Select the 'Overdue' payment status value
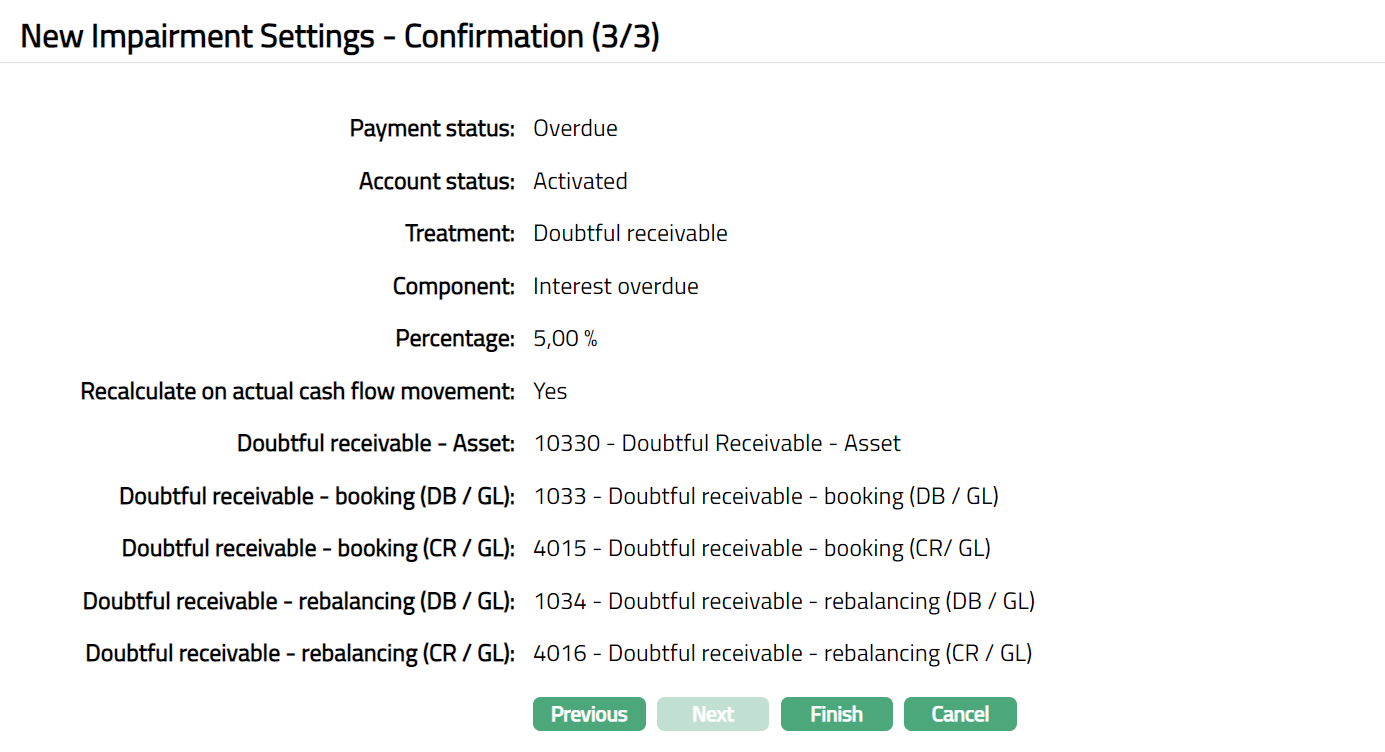The width and height of the screenshot is (1385, 752). [x=575, y=129]
